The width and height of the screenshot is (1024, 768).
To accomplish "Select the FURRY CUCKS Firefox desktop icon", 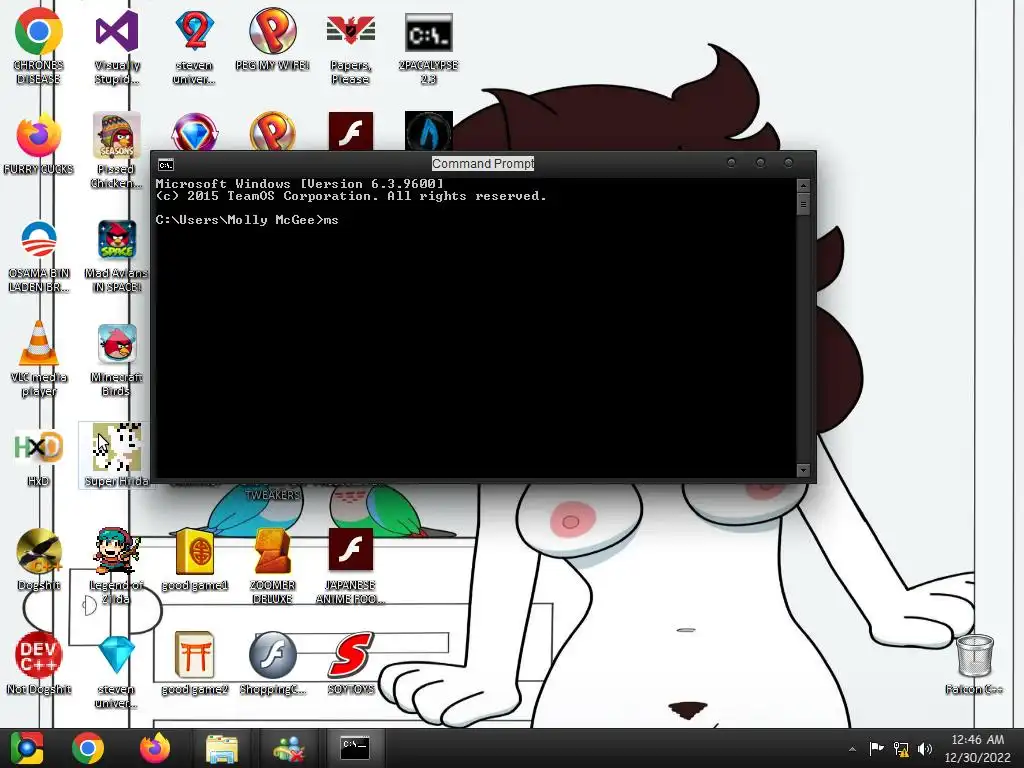I will (39, 144).
